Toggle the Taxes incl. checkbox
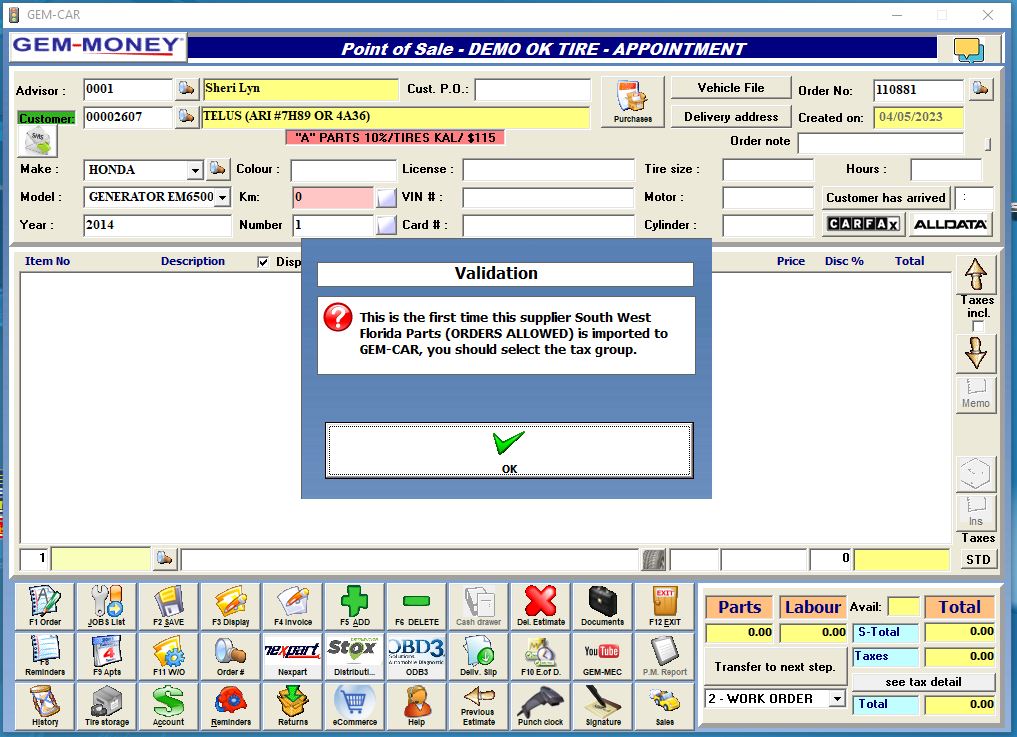Viewport: 1017px width, 737px height. click(x=977, y=326)
